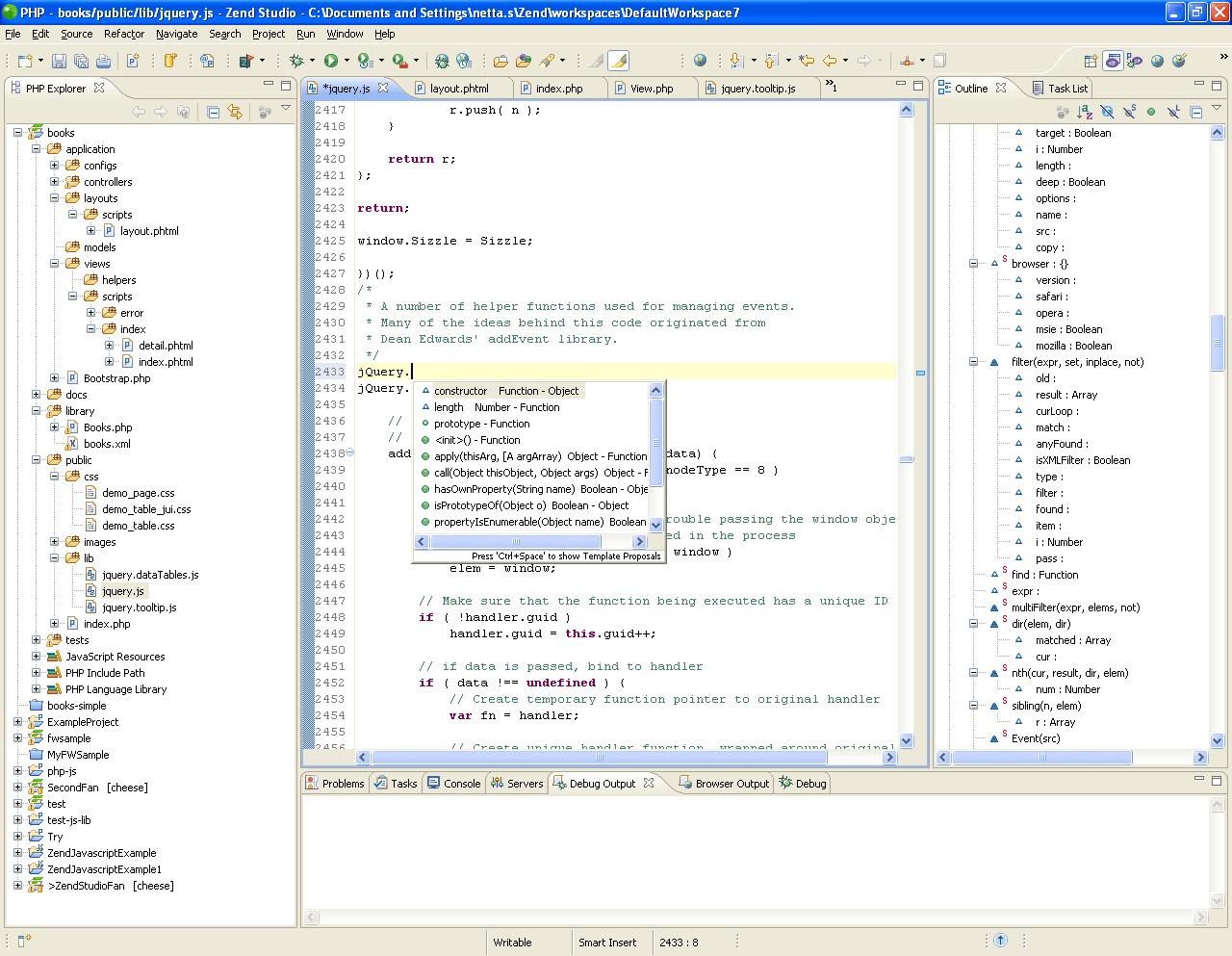Viewport: 1232px width, 956px height.
Task: Click Hide Static Members icon in Outline
Action: click(x=1129, y=112)
